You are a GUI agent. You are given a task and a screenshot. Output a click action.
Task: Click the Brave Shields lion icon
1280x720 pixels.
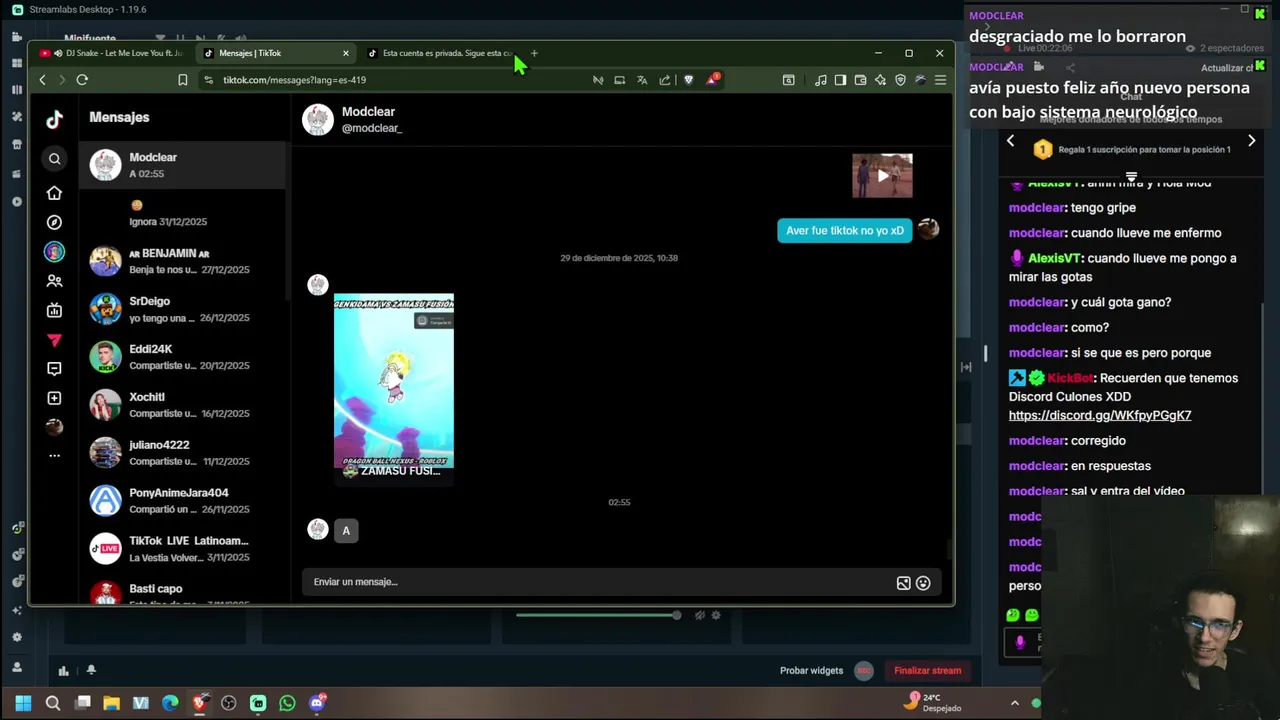[688, 80]
